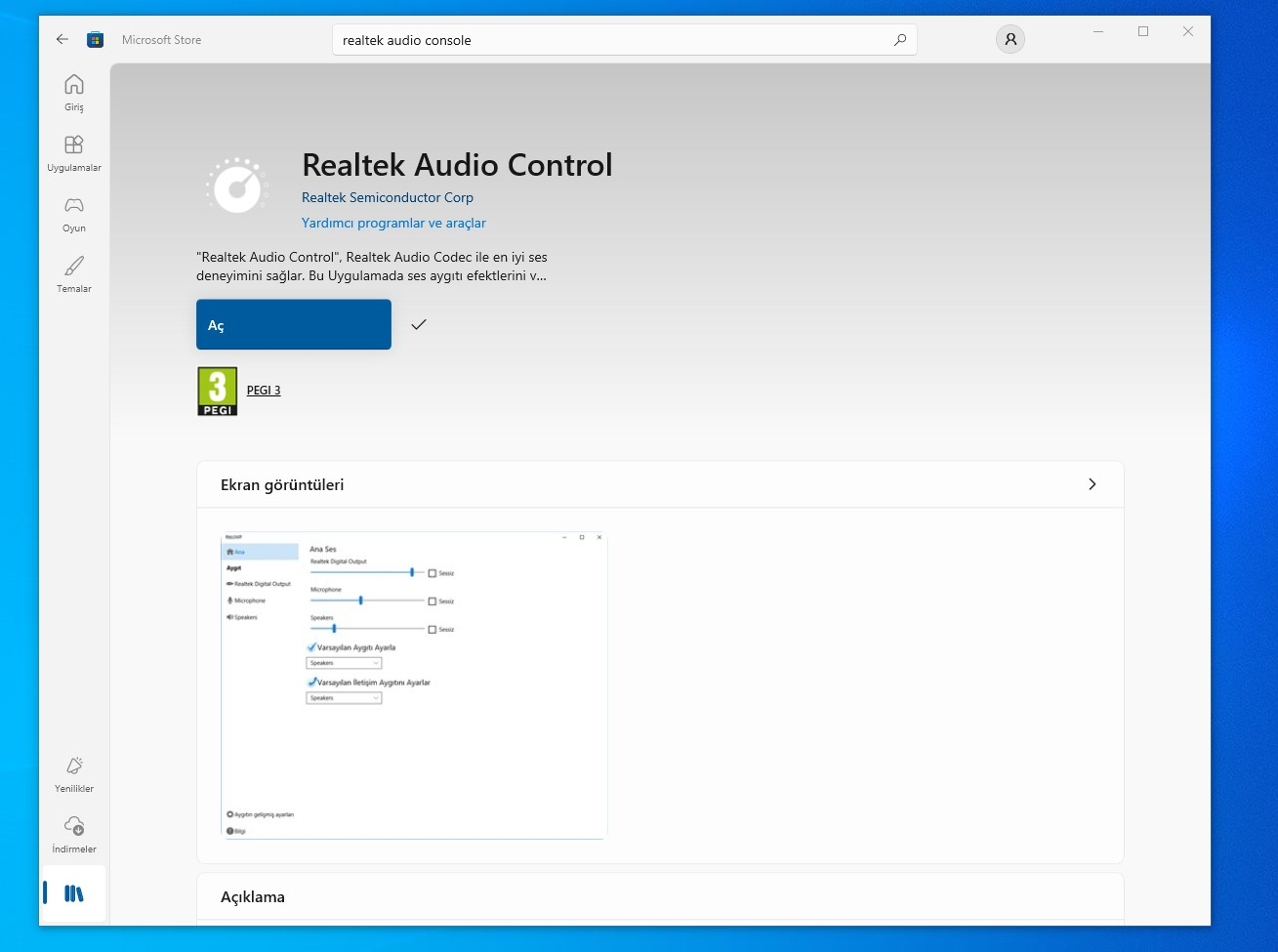Open the app with Aç button
The height and width of the screenshot is (952, 1278).
coord(294,324)
